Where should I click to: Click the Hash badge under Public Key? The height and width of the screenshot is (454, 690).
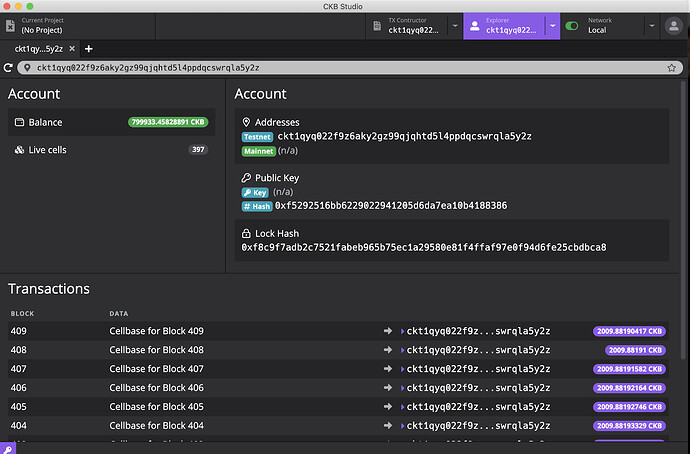(257, 206)
